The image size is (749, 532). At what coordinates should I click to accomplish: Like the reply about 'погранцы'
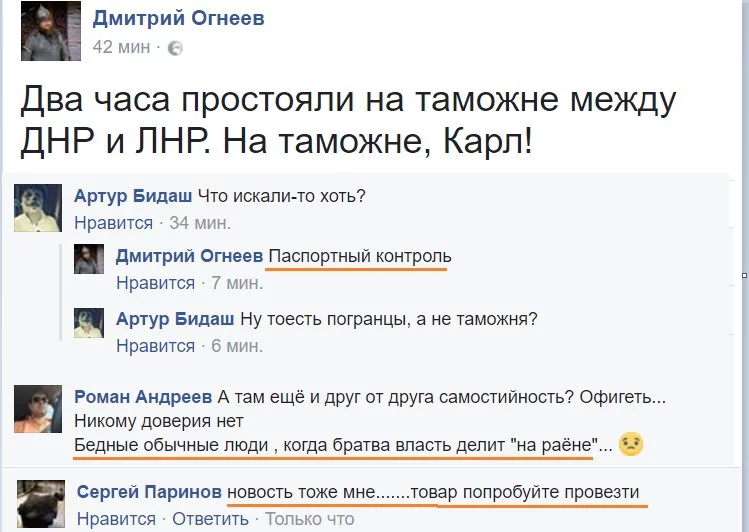click(155, 346)
